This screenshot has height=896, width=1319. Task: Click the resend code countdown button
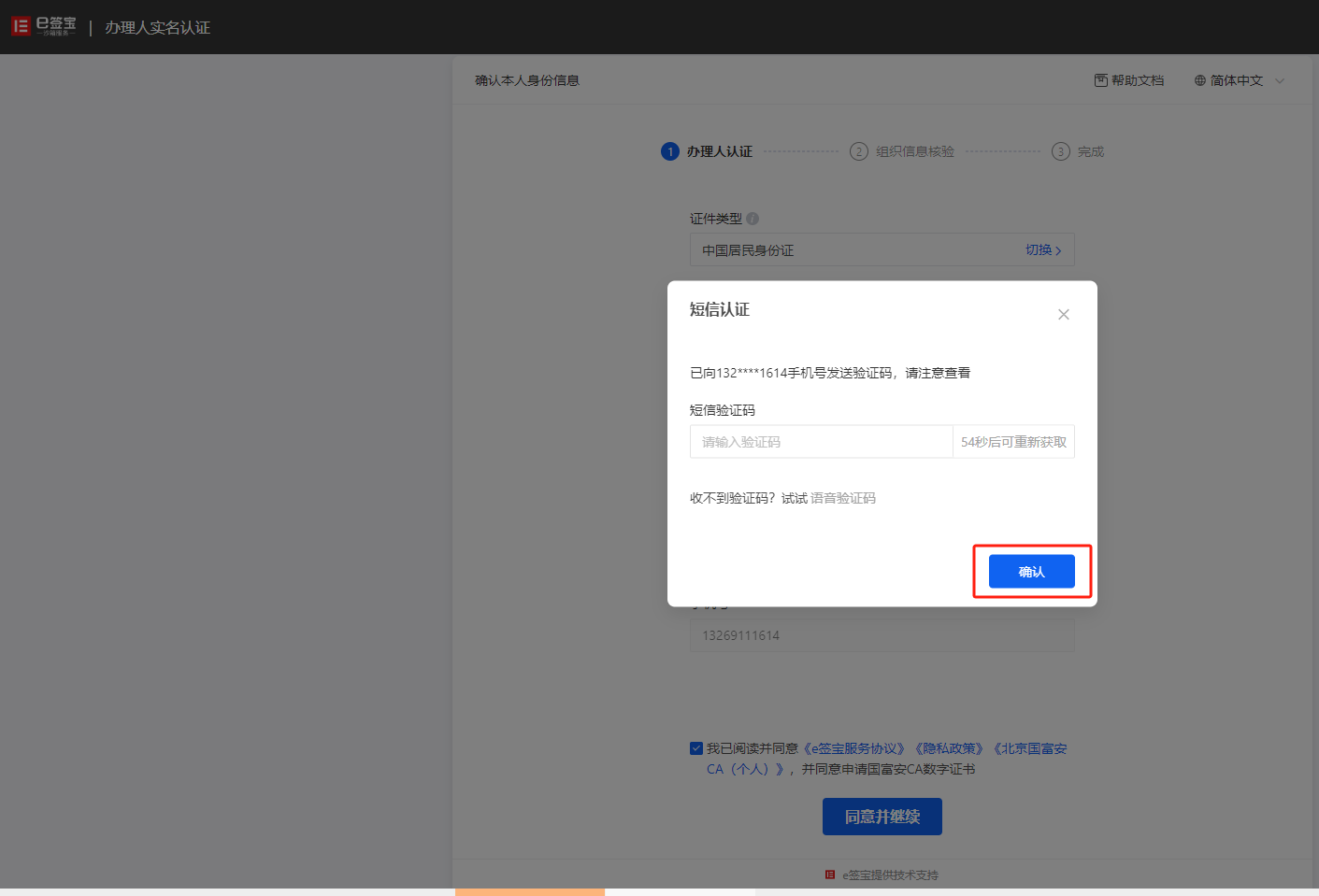(1013, 442)
